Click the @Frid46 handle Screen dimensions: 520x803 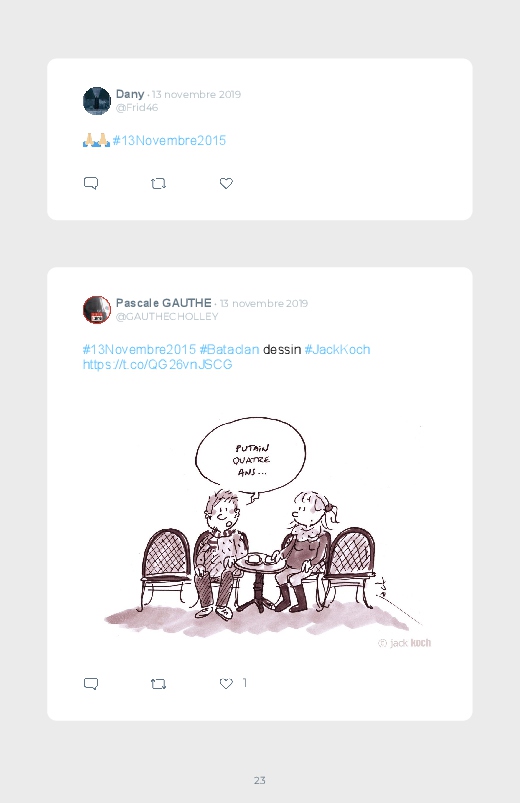click(x=137, y=108)
